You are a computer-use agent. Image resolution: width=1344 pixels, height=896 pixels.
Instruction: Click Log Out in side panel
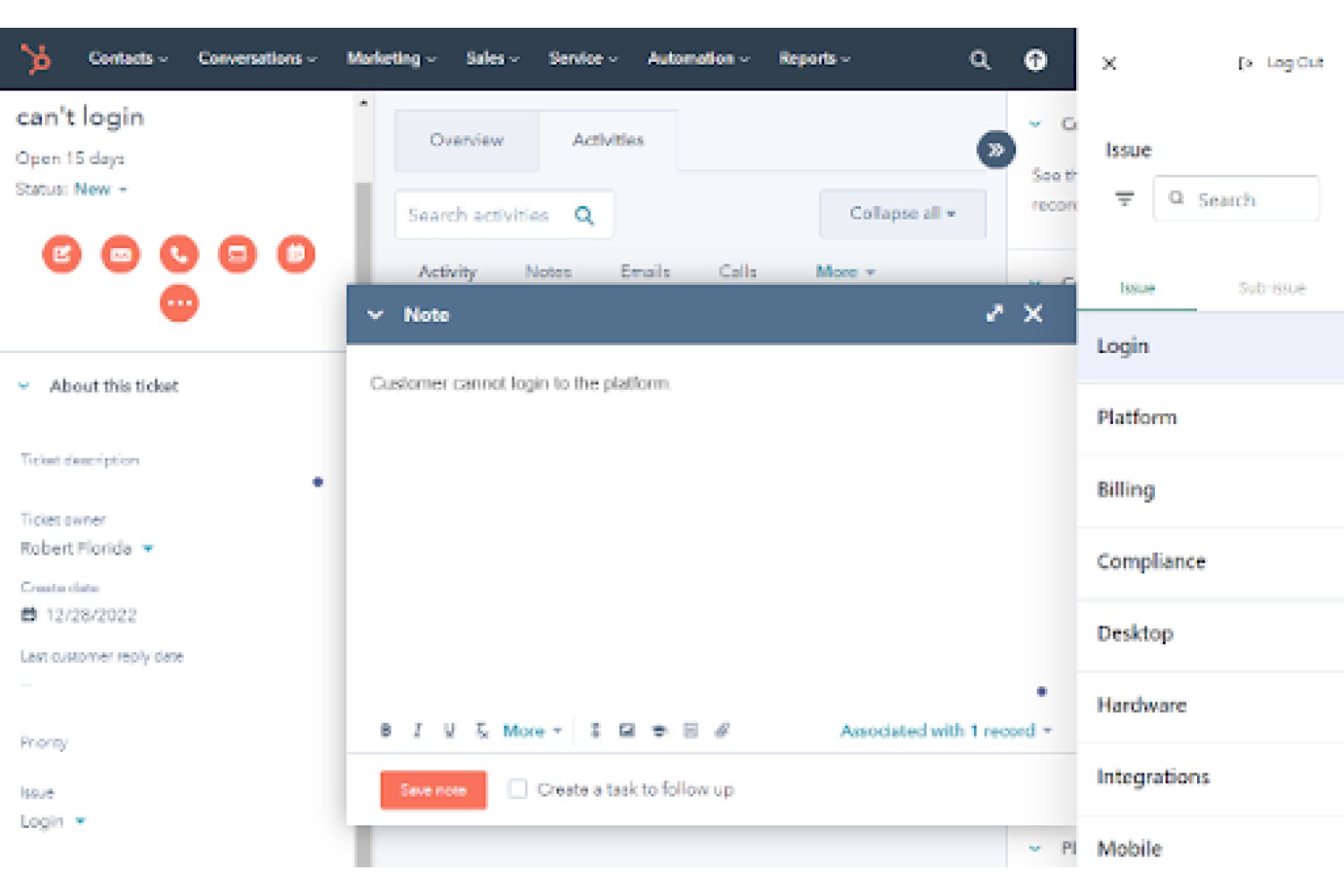[1280, 63]
